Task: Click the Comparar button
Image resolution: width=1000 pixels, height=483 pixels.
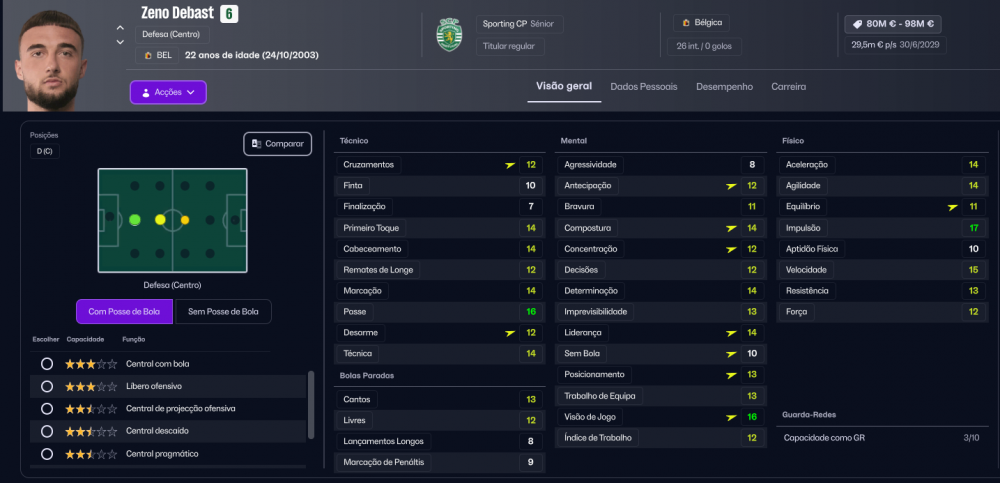Action: click(x=277, y=144)
